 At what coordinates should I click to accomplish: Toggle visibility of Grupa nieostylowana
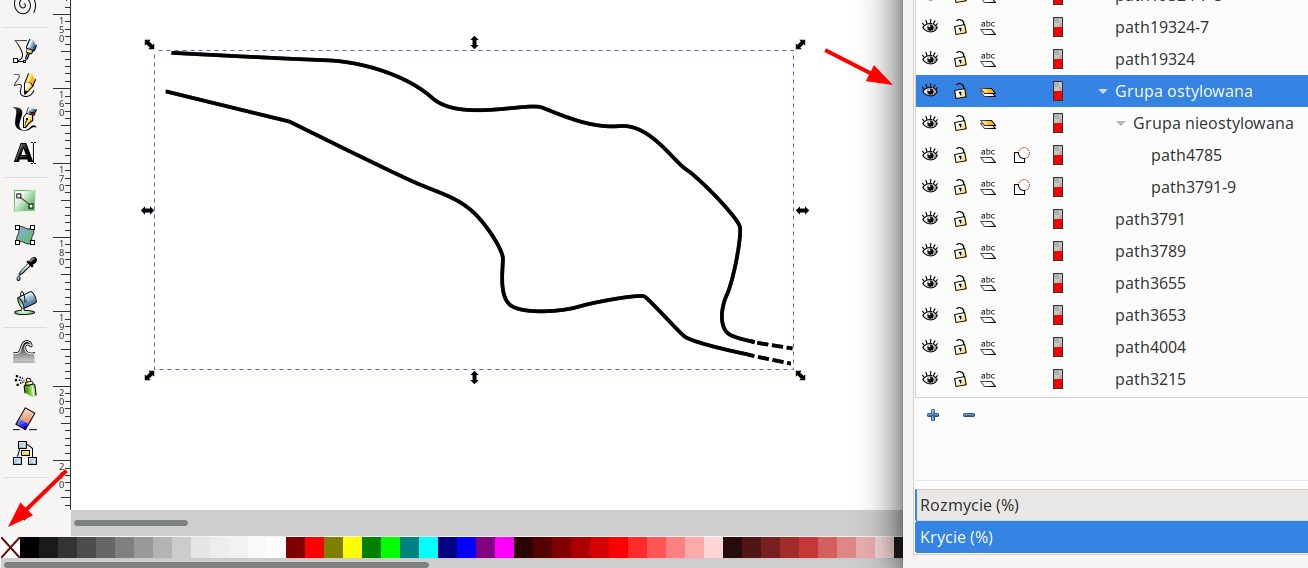930,123
